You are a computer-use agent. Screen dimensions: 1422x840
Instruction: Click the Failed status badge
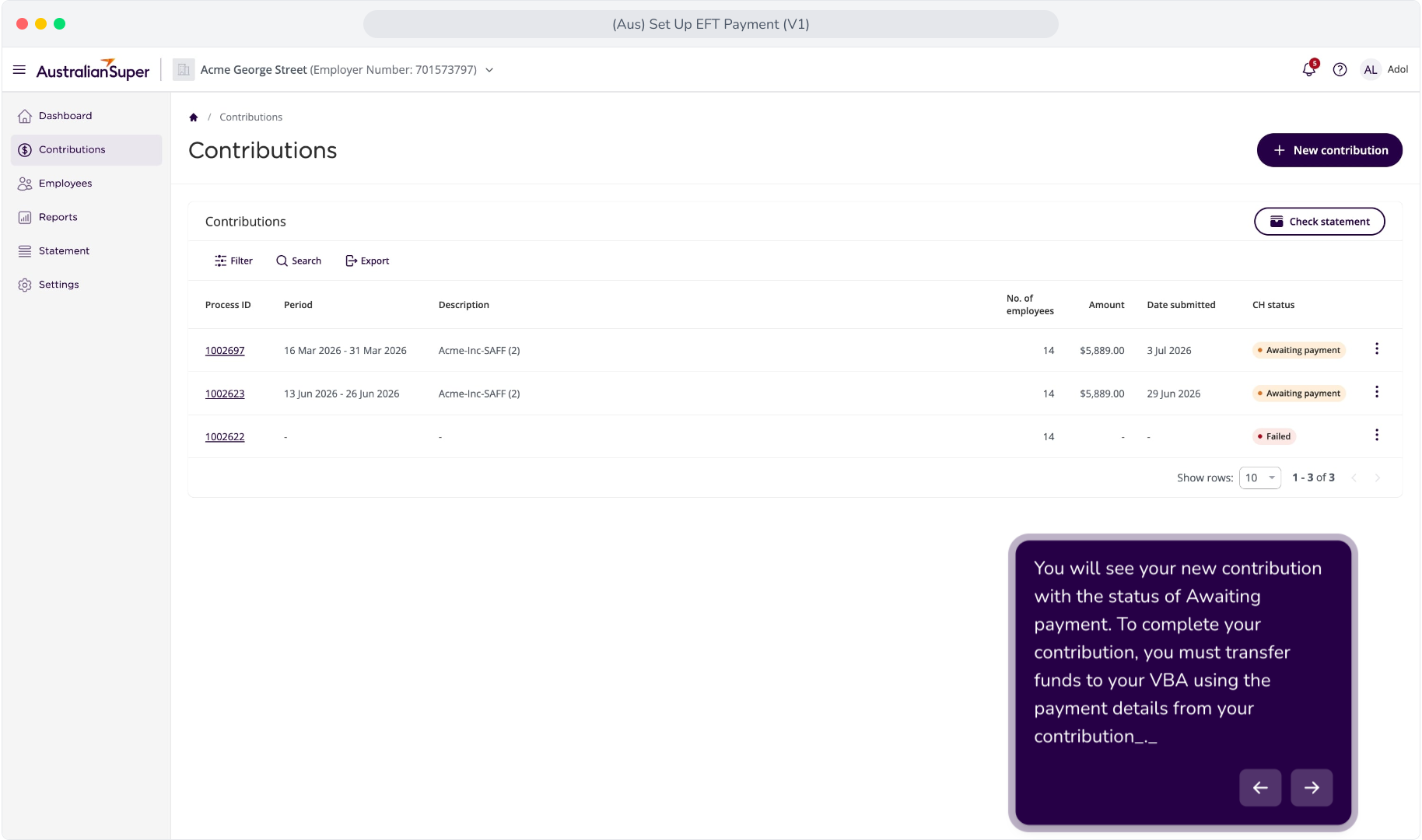coord(1274,436)
